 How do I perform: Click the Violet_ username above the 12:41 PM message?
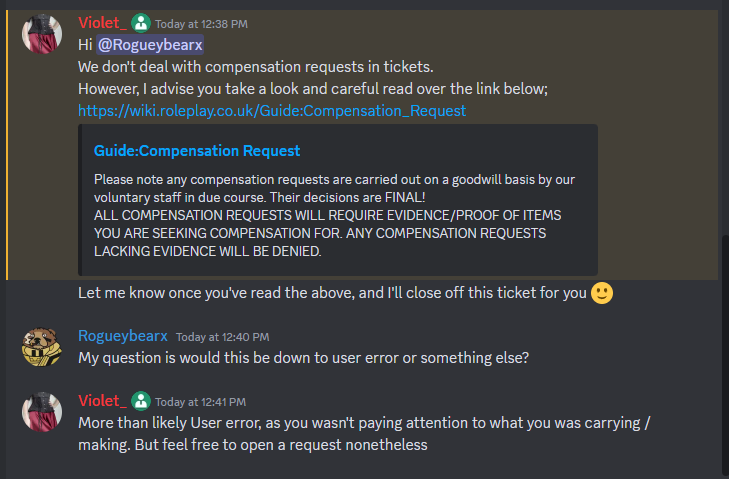point(102,401)
